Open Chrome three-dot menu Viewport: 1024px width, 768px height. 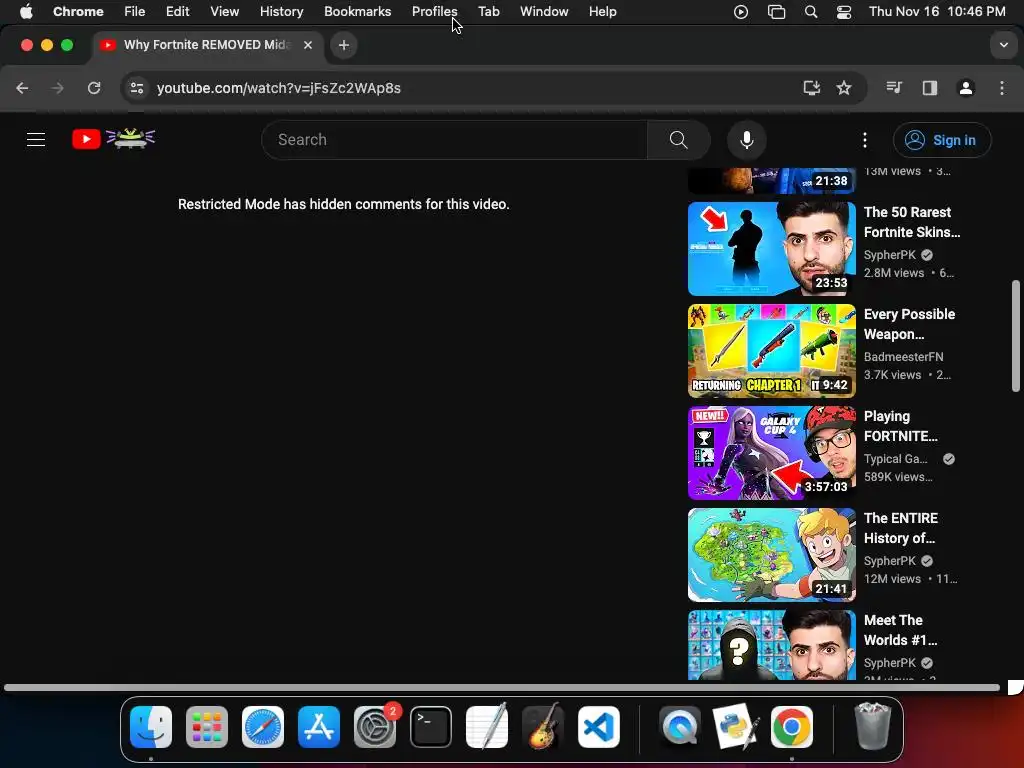(1002, 88)
